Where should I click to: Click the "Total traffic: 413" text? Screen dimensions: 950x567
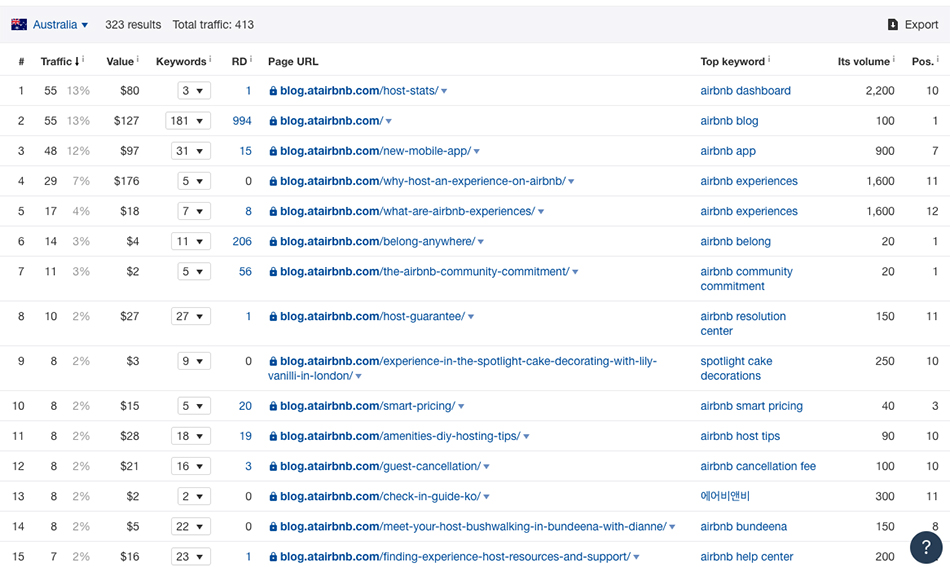213,25
